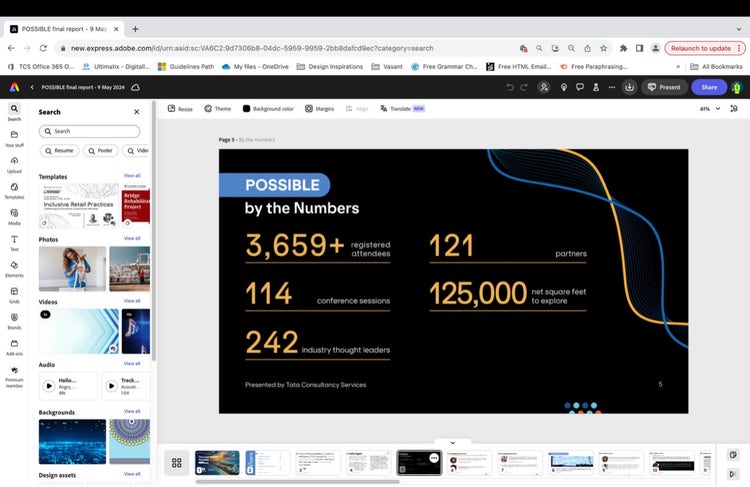Expand the 61% zoom level dropdown

click(708, 108)
